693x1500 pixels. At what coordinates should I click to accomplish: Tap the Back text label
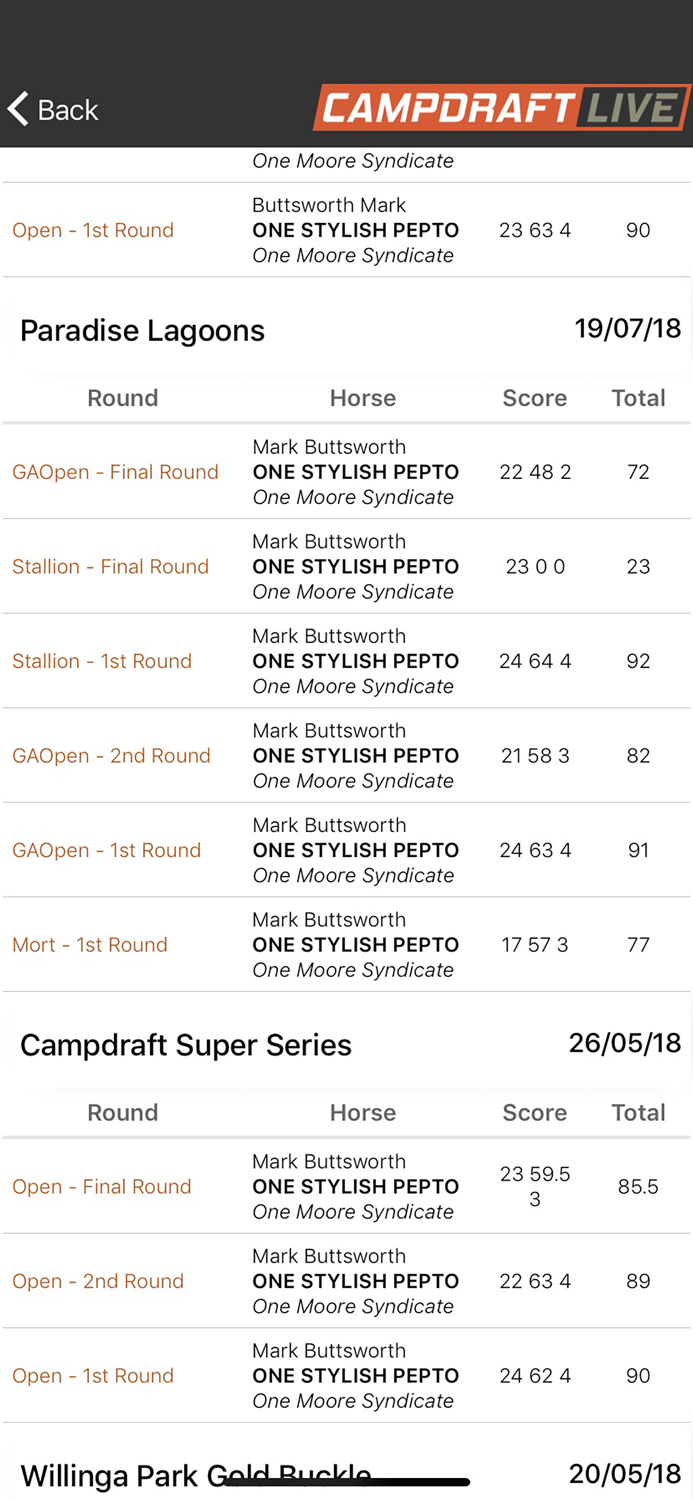click(67, 110)
